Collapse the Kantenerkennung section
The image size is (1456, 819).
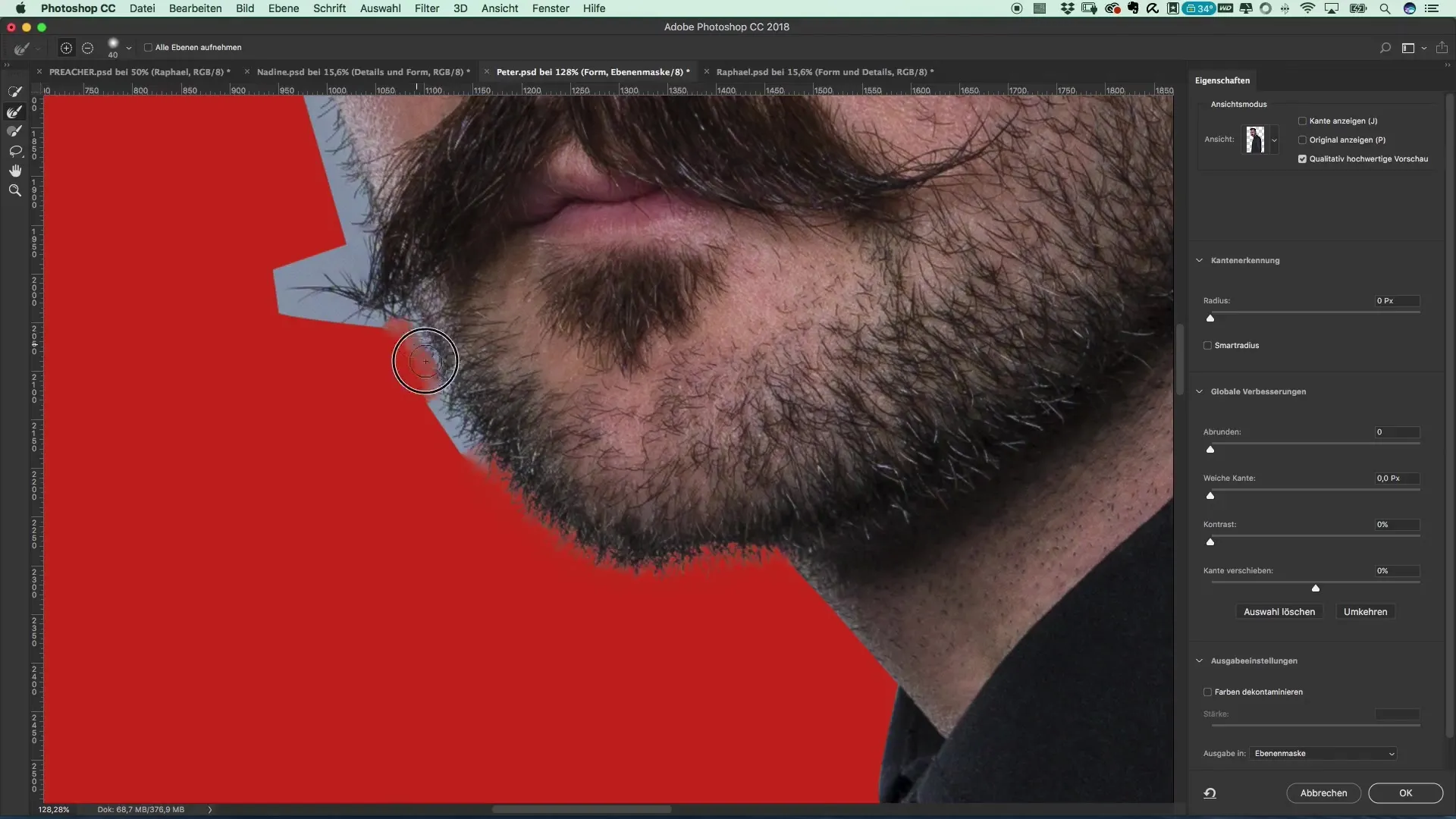click(x=1199, y=261)
